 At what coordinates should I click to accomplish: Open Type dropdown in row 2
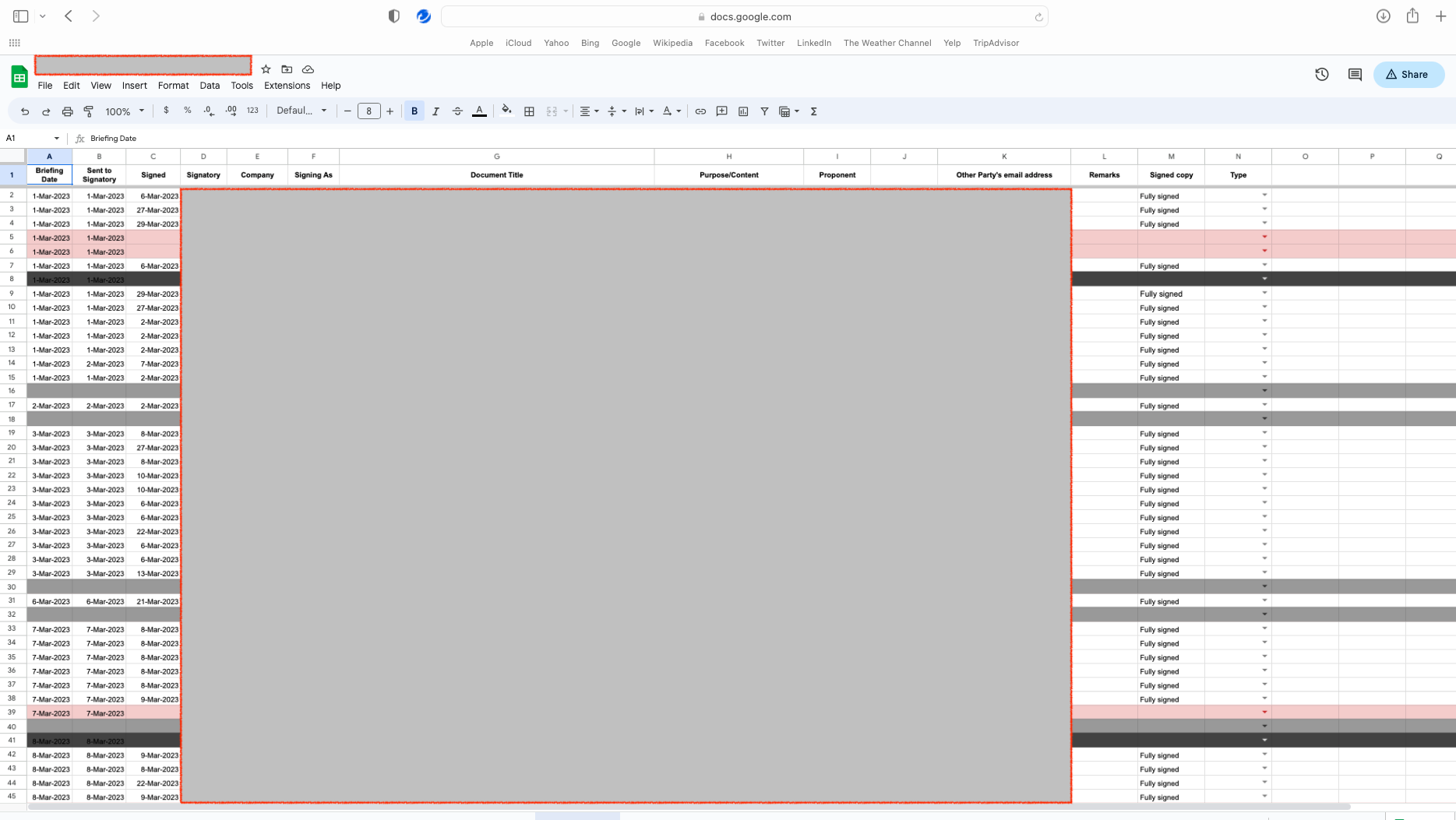(1264, 195)
